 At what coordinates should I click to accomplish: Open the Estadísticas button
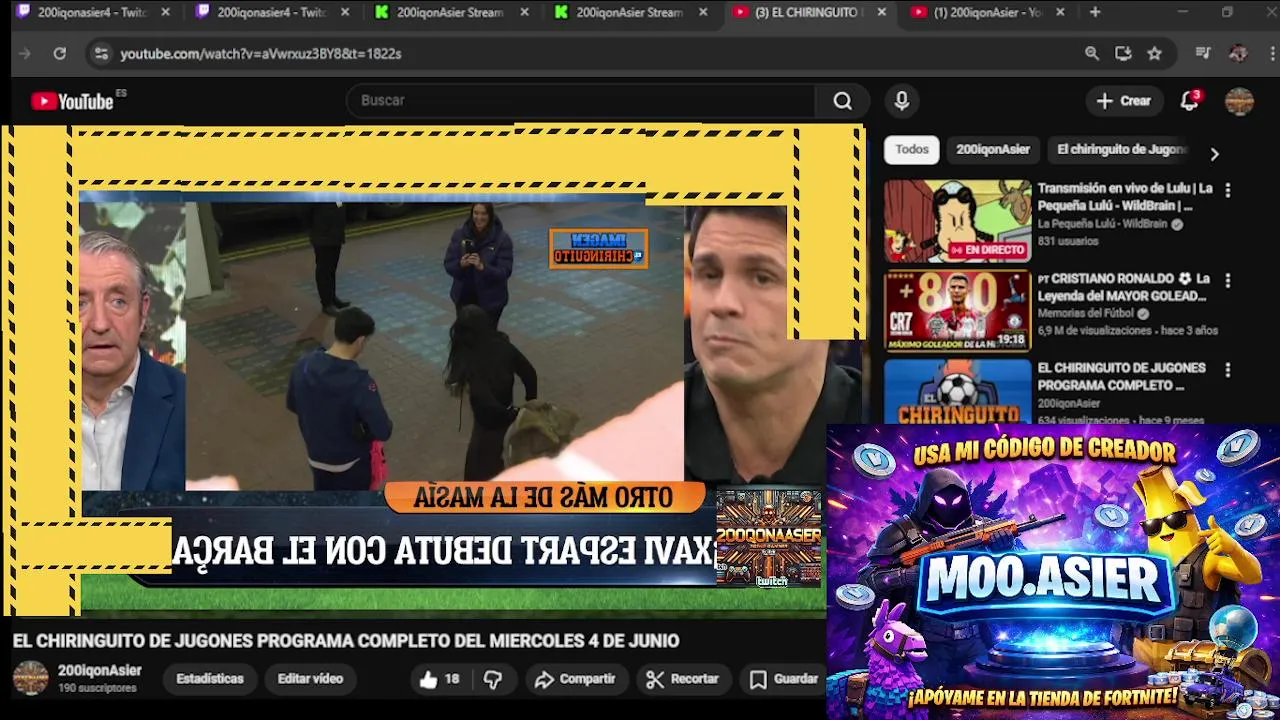point(210,679)
